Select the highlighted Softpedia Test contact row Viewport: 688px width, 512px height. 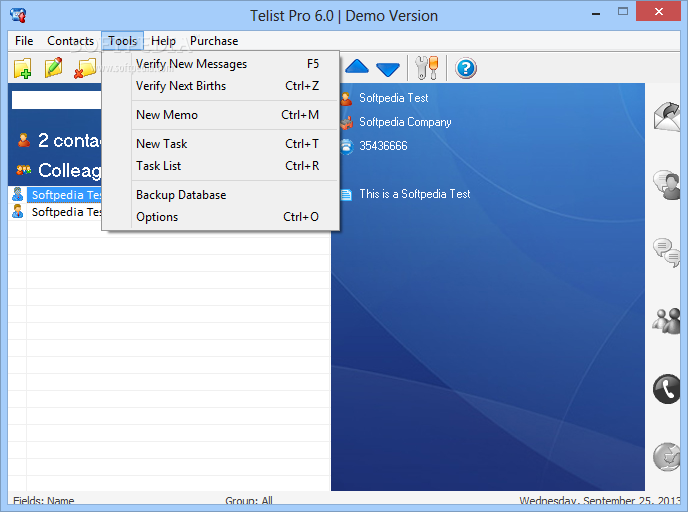coord(64,195)
